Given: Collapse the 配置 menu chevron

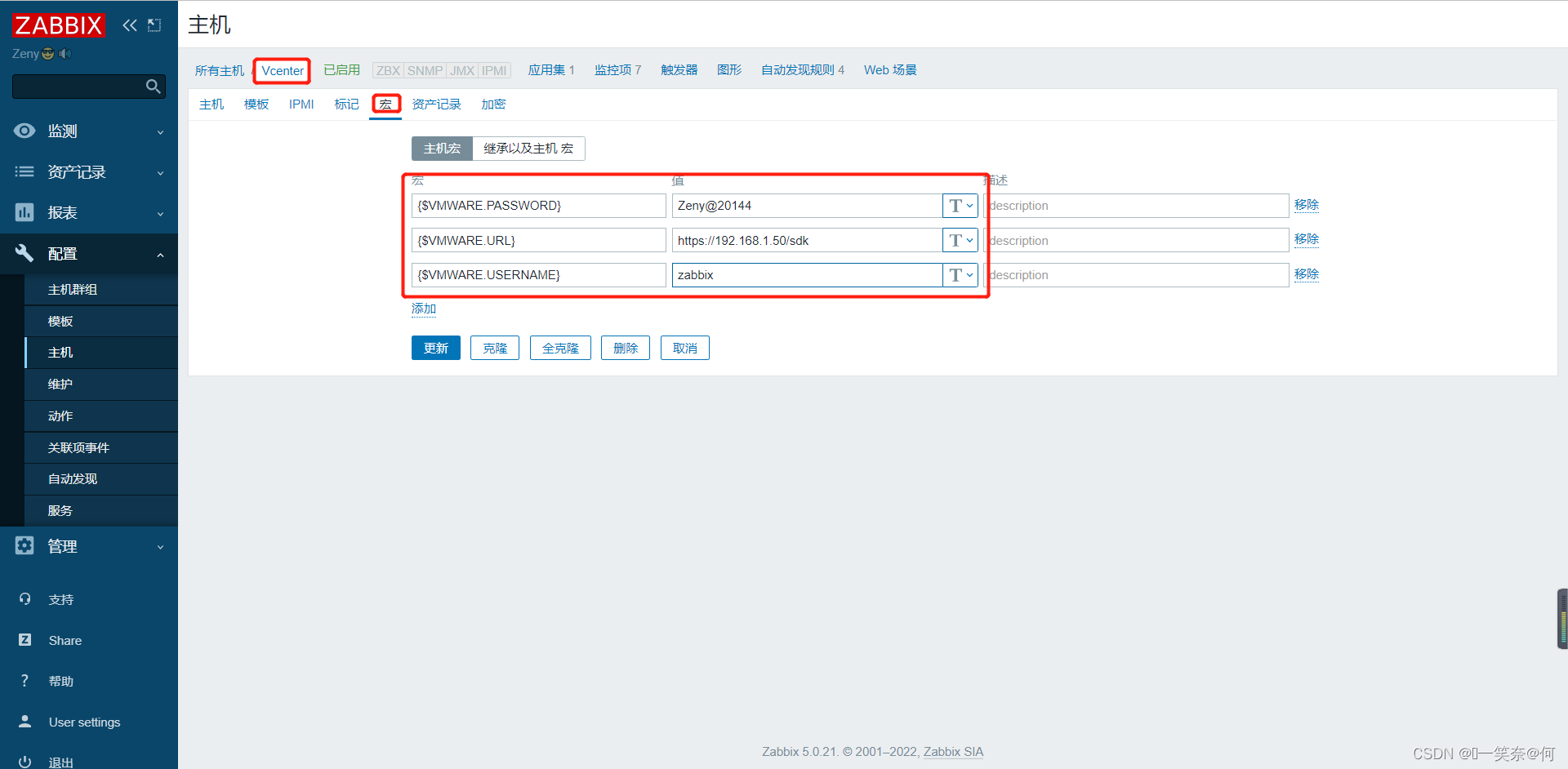Looking at the screenshot, I should tap(160, 255).
